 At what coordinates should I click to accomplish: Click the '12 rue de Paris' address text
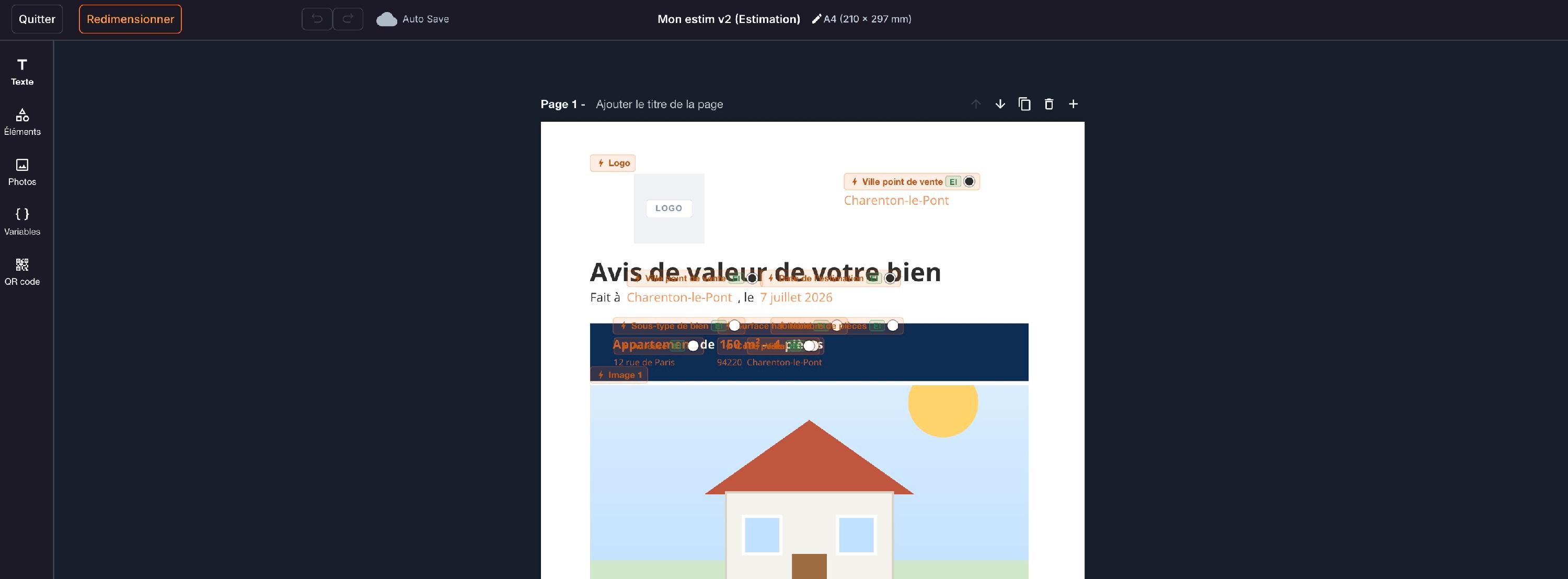click(x=644, y=362)
